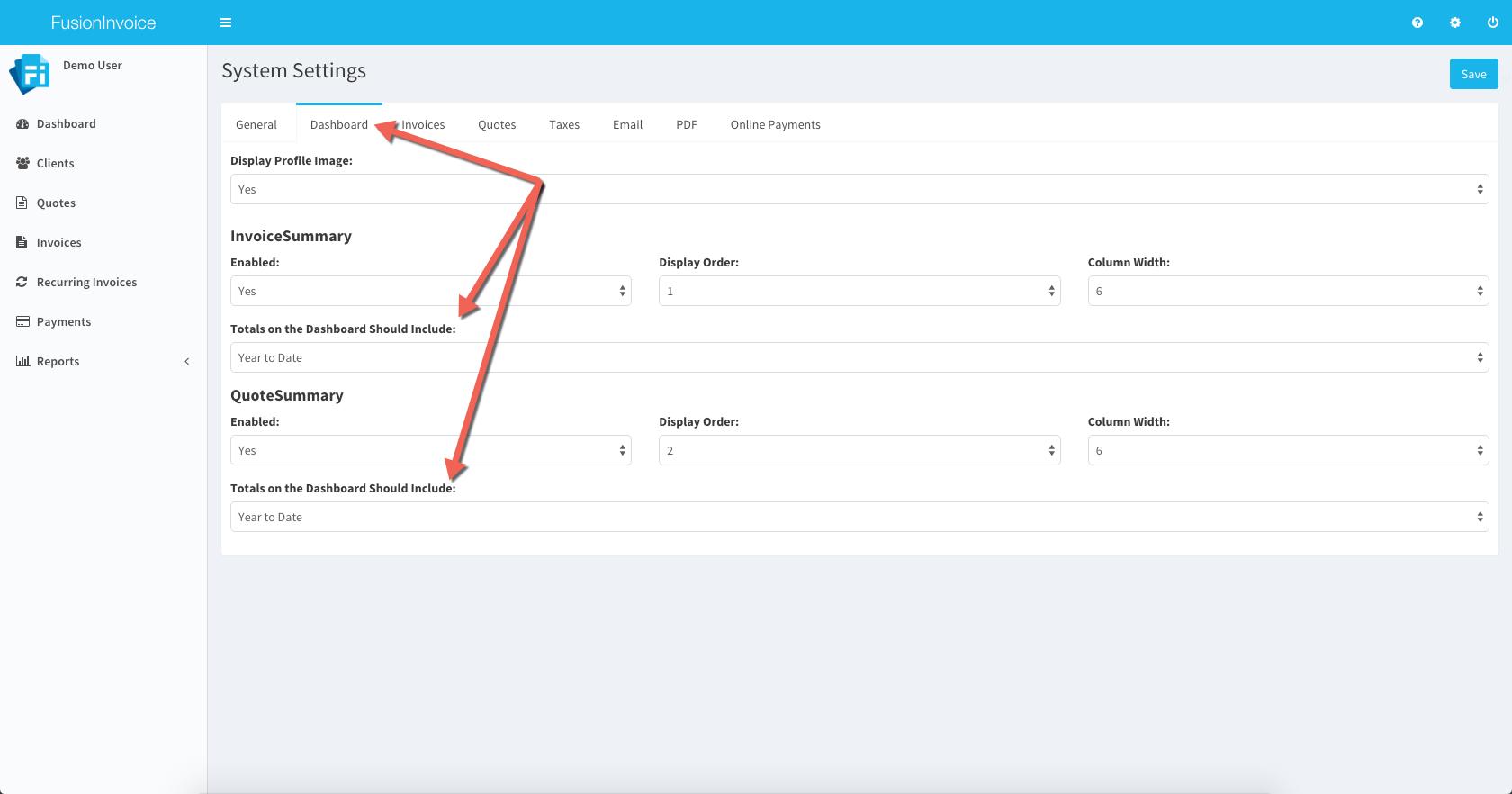Open Recurring Invoices in sidebar
1512x794 pixels.
[86, 283]
